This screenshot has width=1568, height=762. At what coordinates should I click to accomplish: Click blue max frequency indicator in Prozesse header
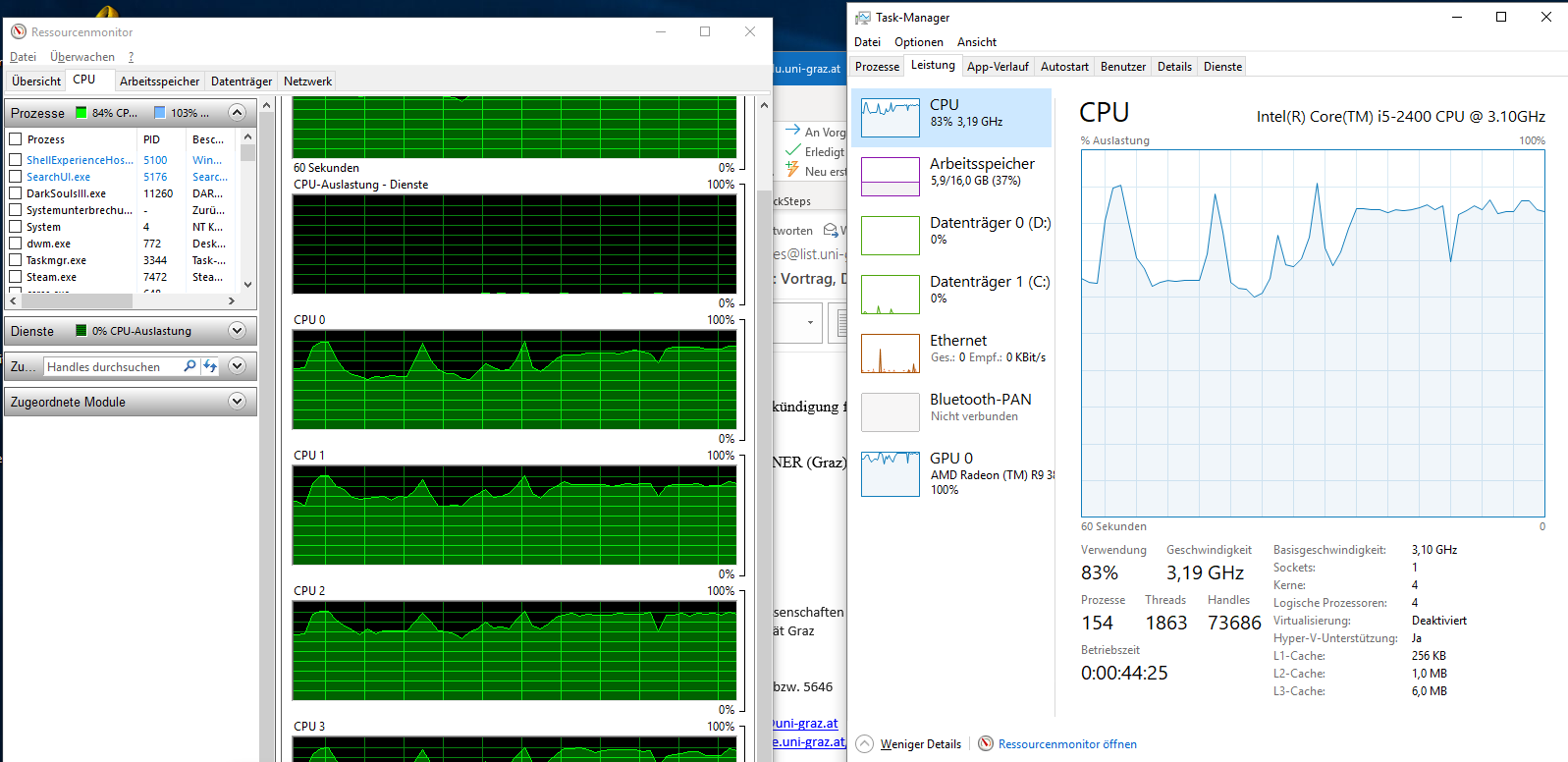(160, 113)
